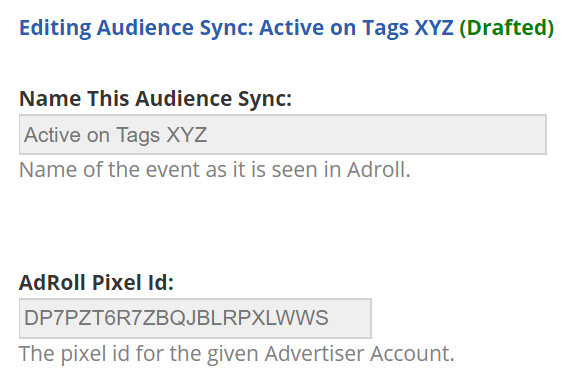Click the empty right area of the name field

376,134
